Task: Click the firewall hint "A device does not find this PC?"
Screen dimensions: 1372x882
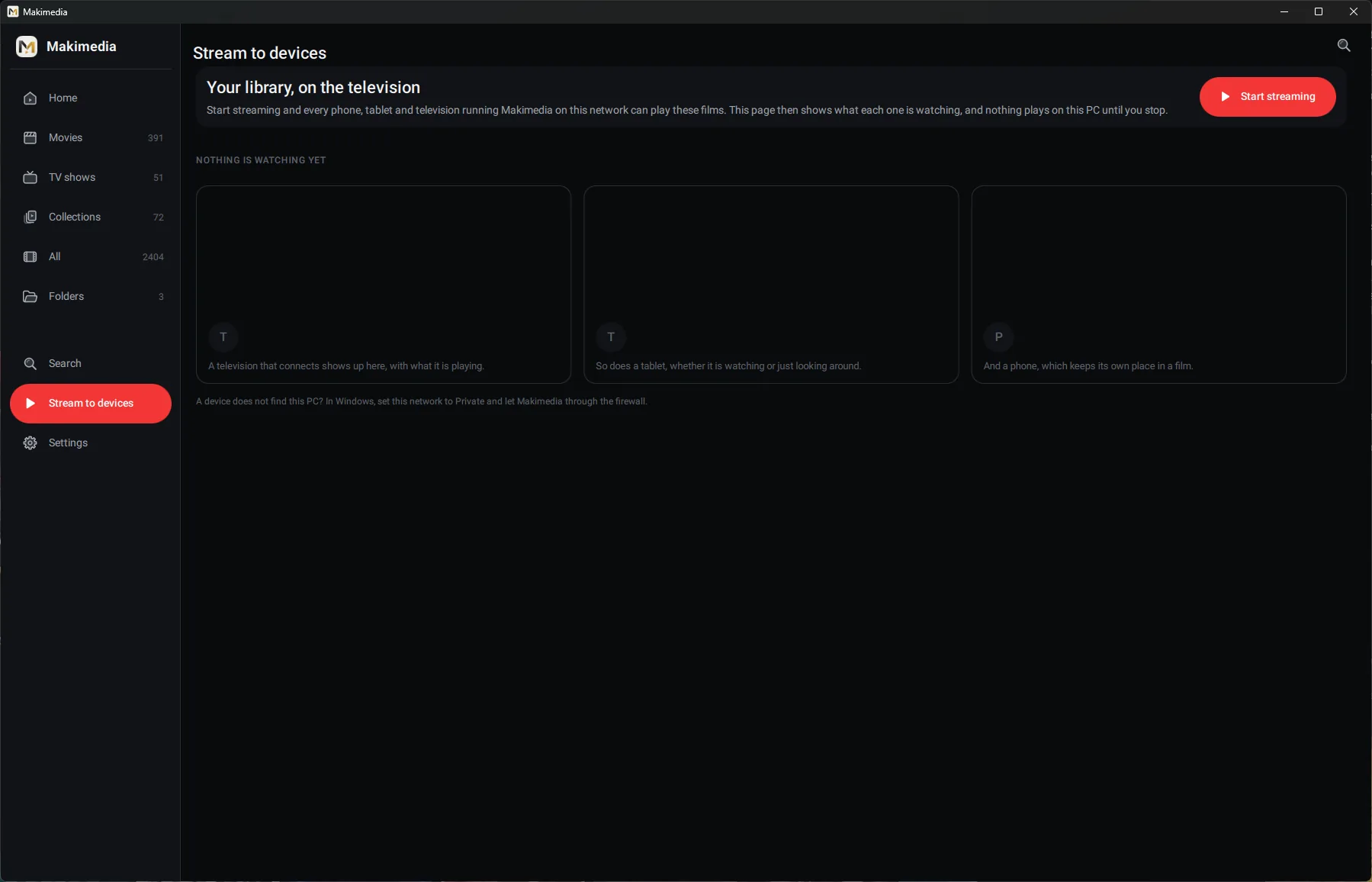Action: coord(259,401)
